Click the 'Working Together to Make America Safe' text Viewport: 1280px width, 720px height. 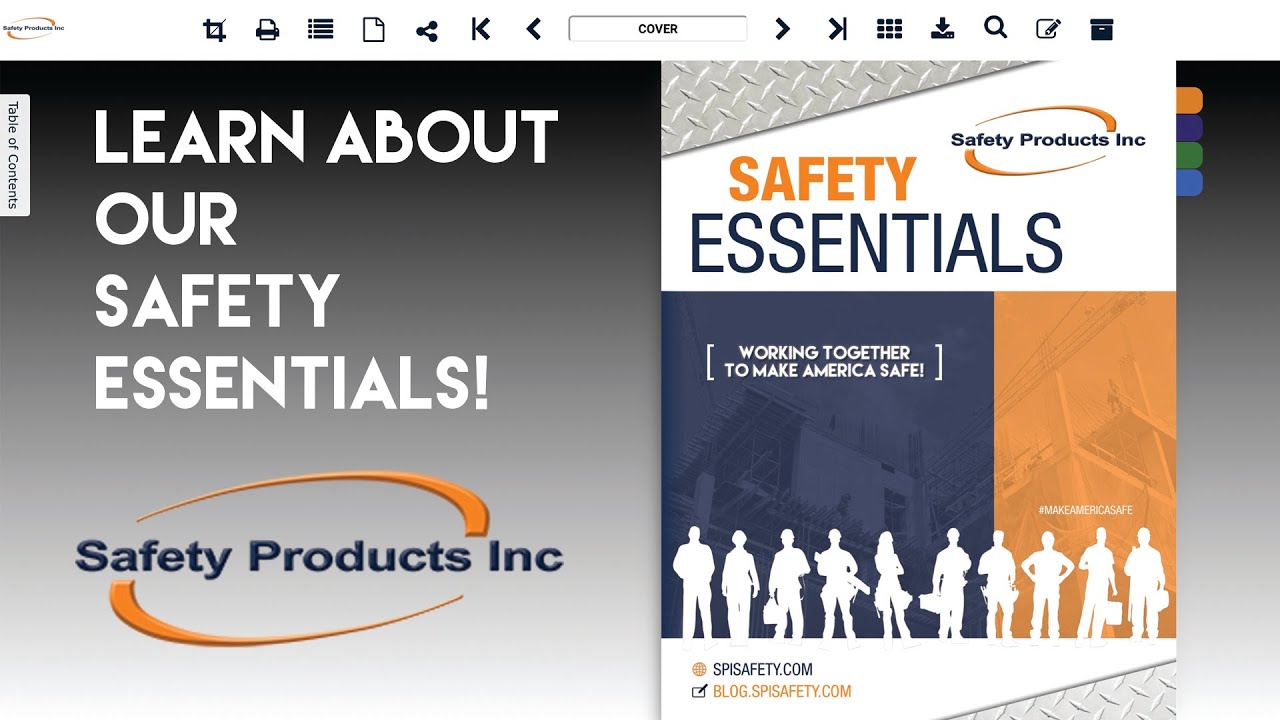(x=824, y=361)
